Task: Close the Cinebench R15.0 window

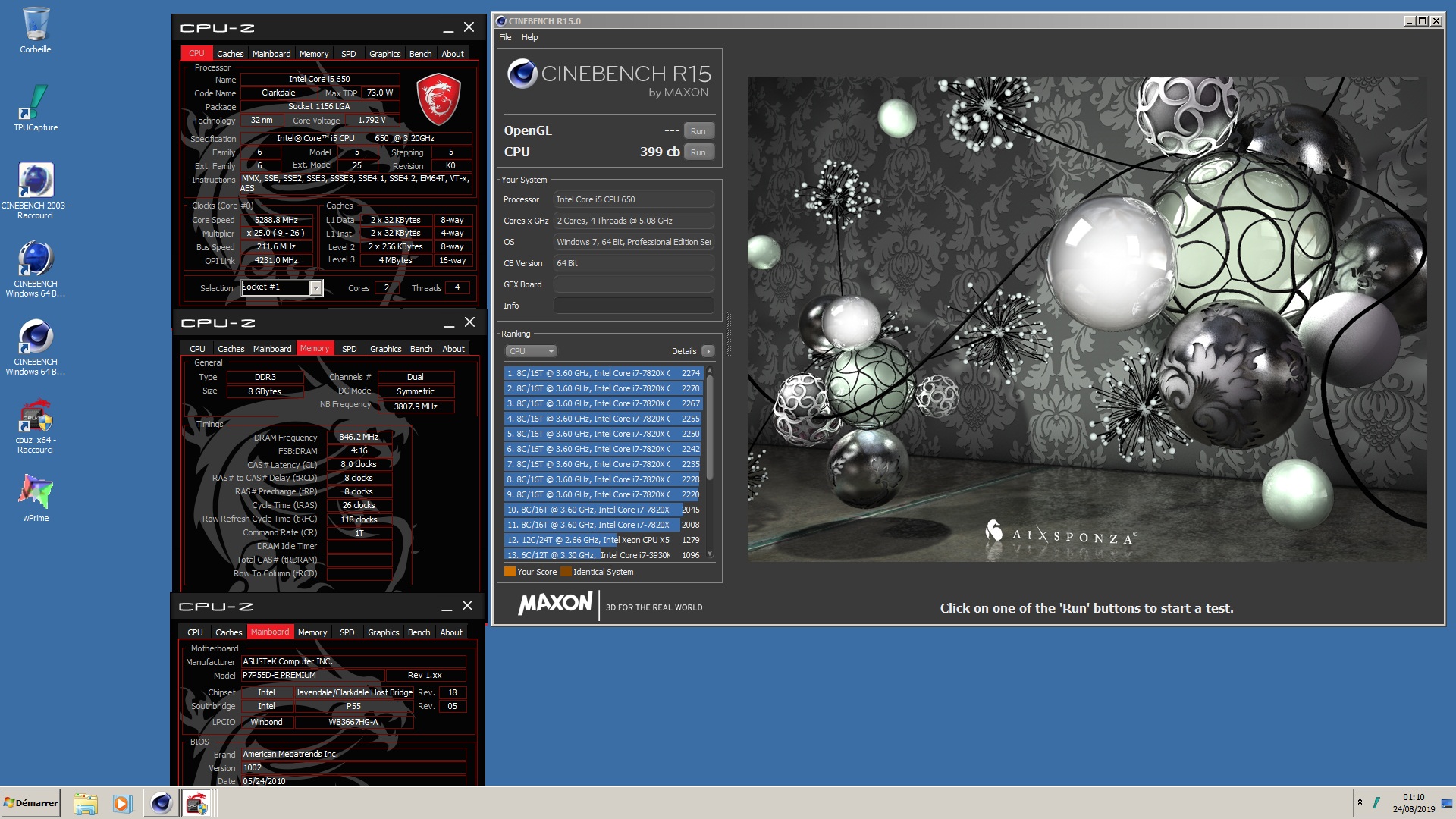Action: coord(1436,21)
